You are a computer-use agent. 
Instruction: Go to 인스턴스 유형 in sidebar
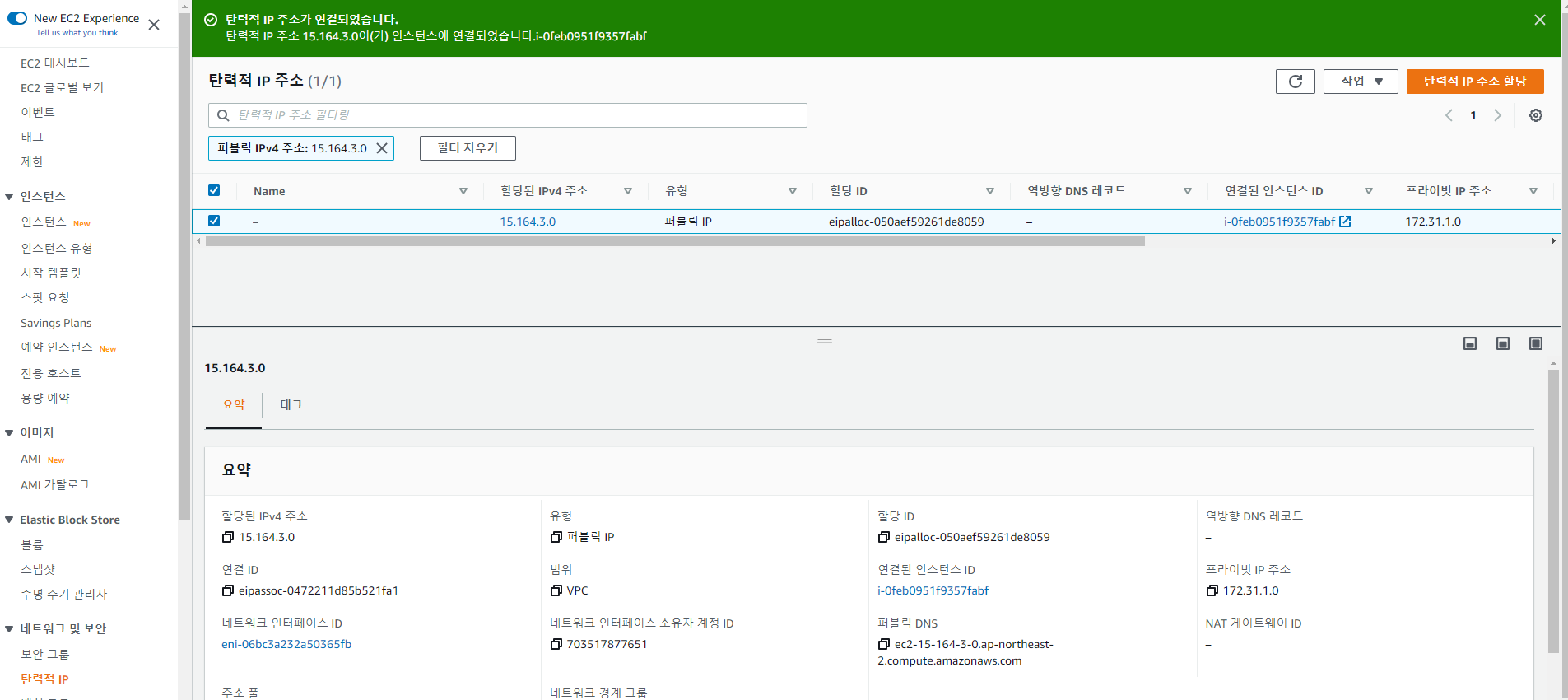tap(57, 248)
